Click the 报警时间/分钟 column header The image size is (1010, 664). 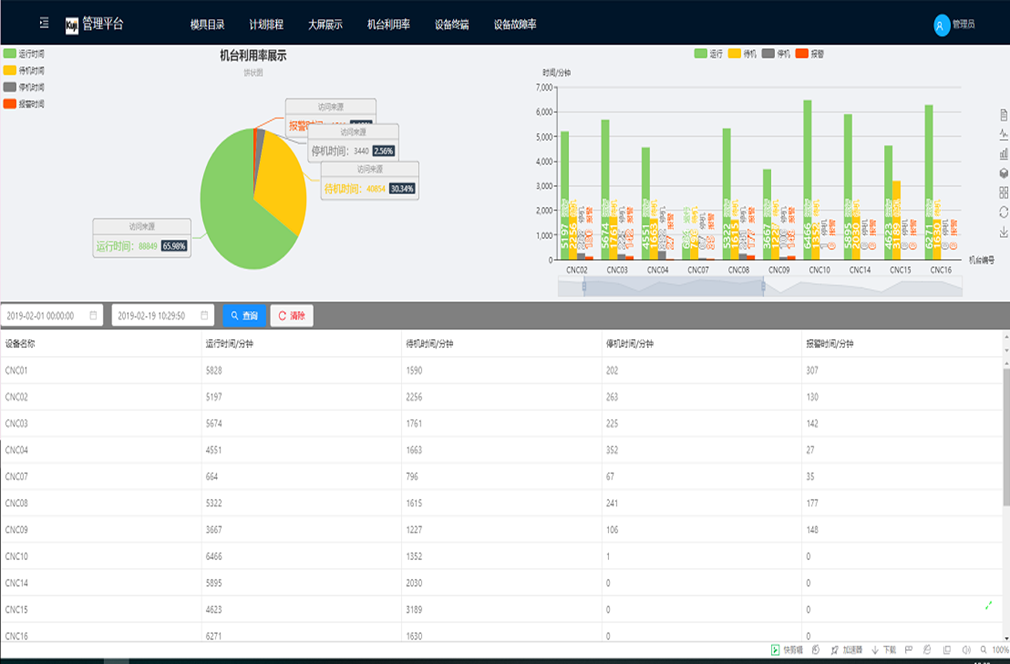830,344
